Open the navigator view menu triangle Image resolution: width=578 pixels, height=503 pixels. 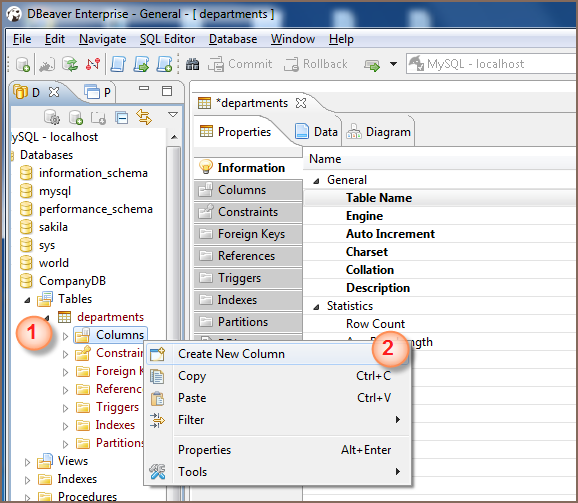click(173, 115)
